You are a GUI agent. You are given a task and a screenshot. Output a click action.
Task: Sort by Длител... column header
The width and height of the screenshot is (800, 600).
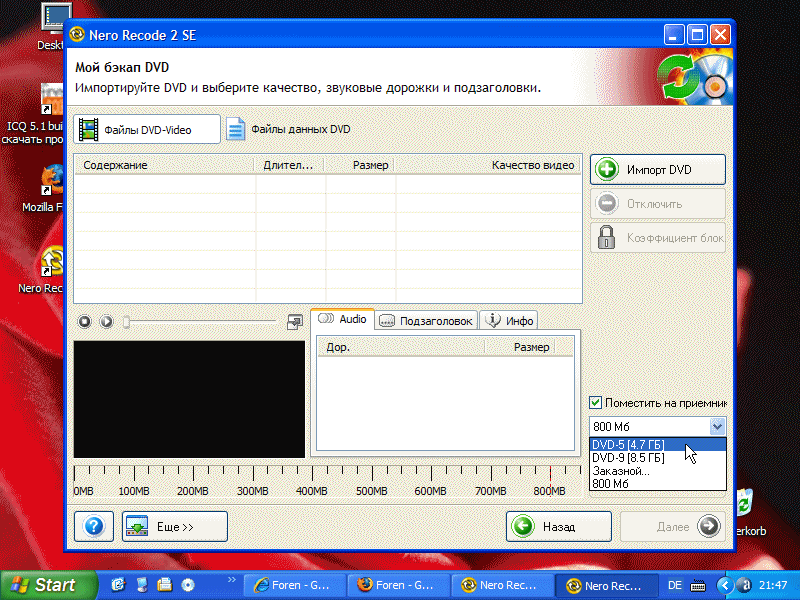pos(289,165)
